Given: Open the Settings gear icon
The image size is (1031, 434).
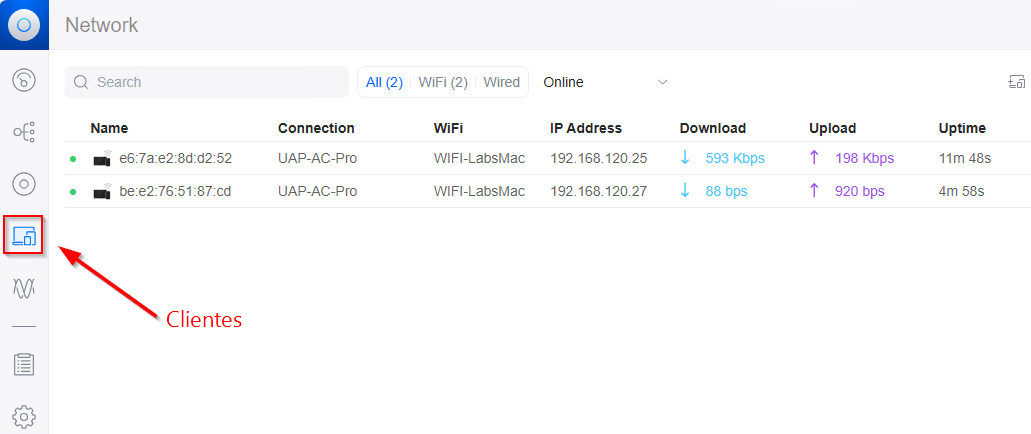Looking at the screenshot, I should point(24,415).
